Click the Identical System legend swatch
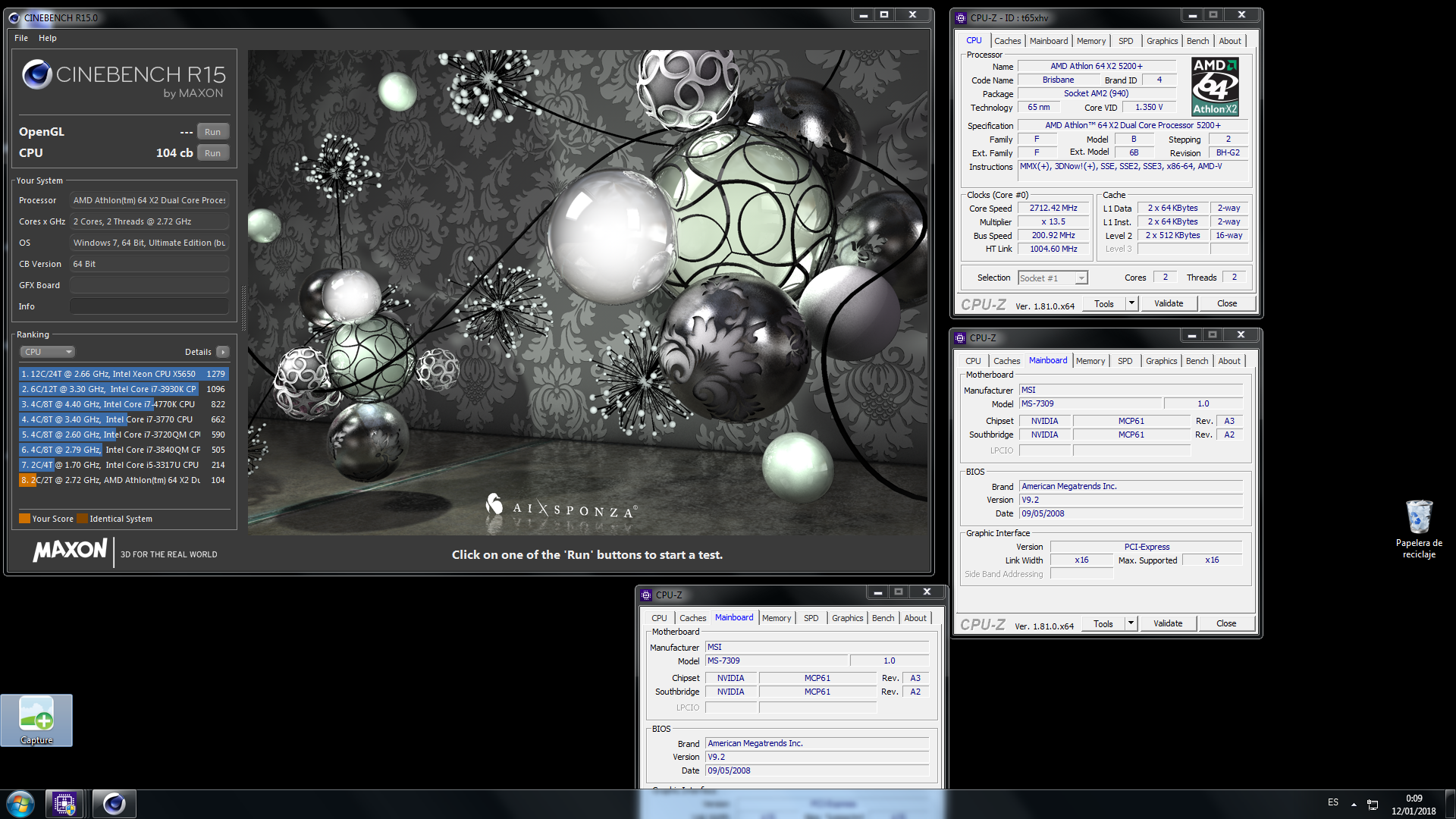Viewport: 1456px width, 819px height. click(x=82, y=519)
